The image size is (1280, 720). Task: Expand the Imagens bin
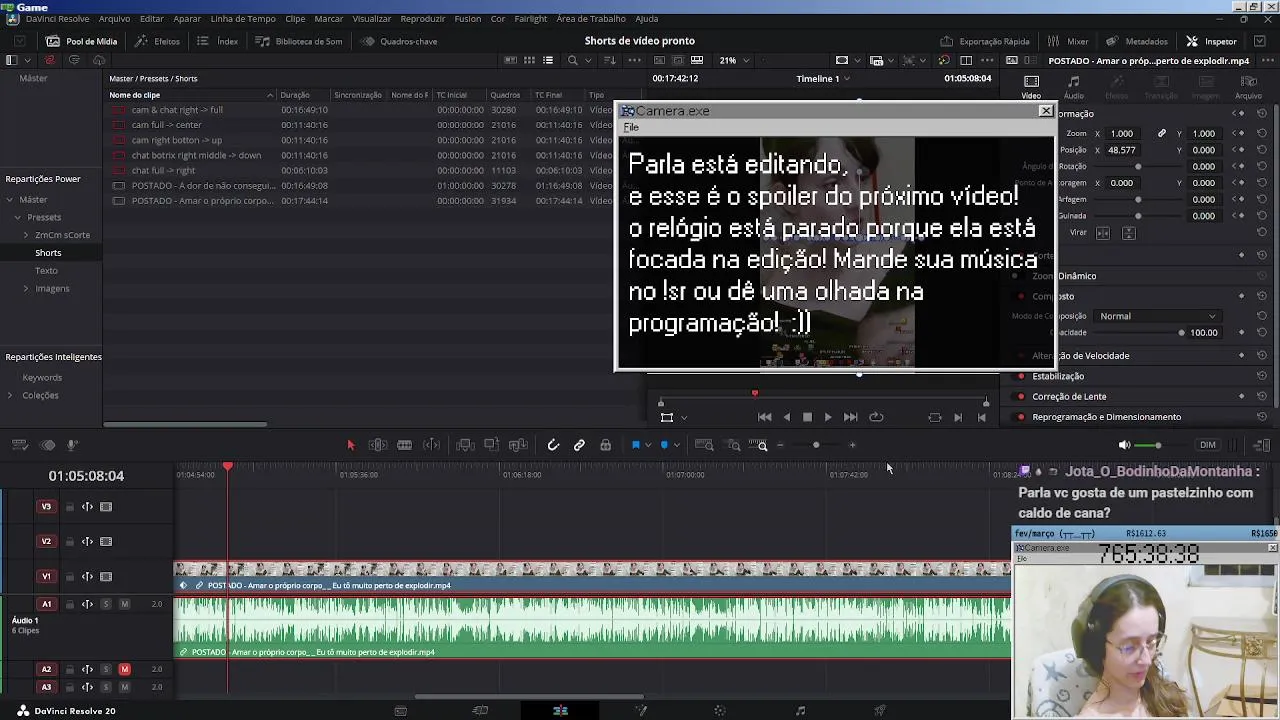(26, 289)
